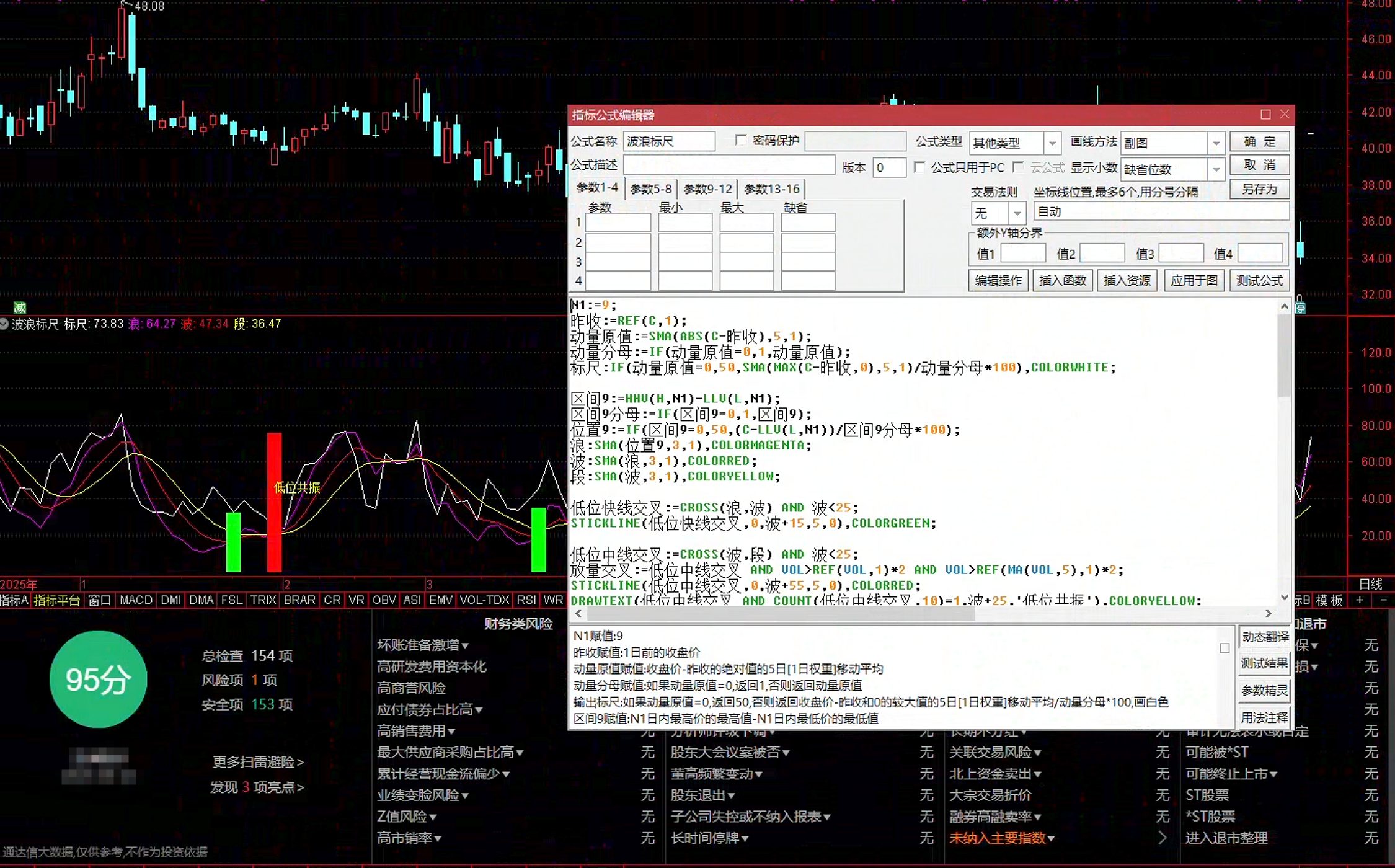Click the 减 marker icon on main chart
This screenshot has width=1395, height=868.
coord(20,308)
